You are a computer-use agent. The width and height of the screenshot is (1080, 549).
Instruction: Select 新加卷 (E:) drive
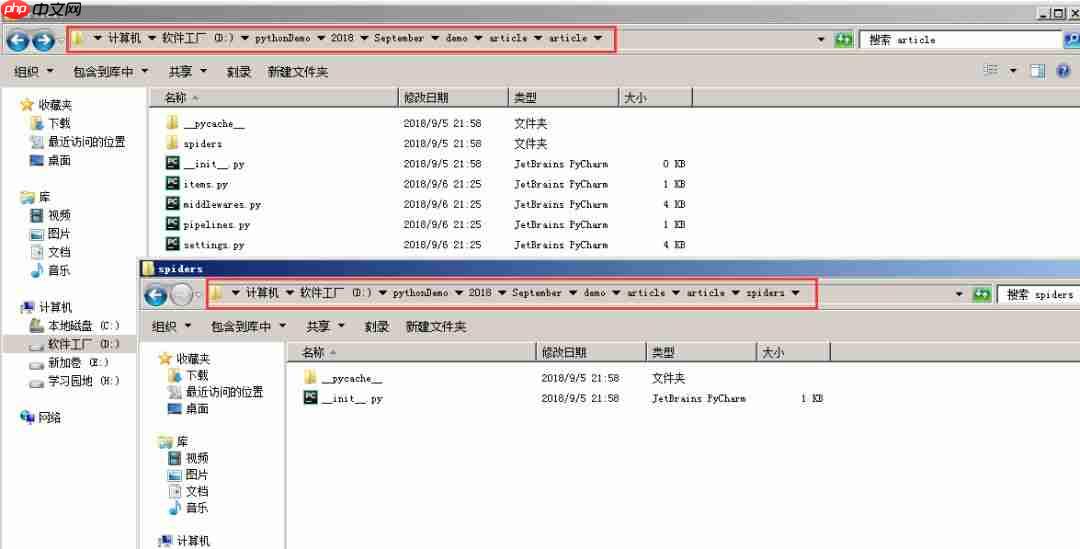(70, 363)
